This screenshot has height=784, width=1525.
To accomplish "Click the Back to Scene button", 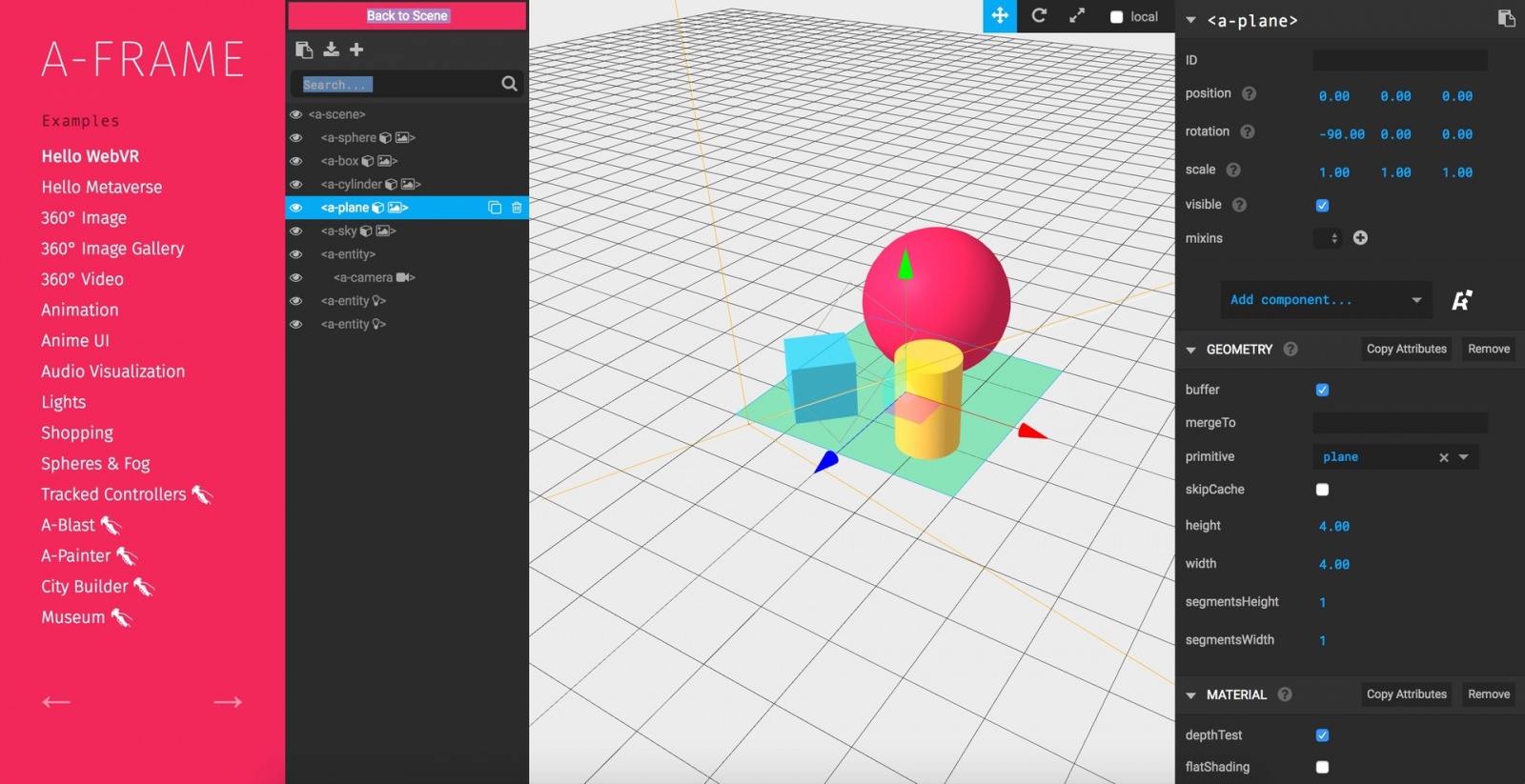I will (407, 15).
